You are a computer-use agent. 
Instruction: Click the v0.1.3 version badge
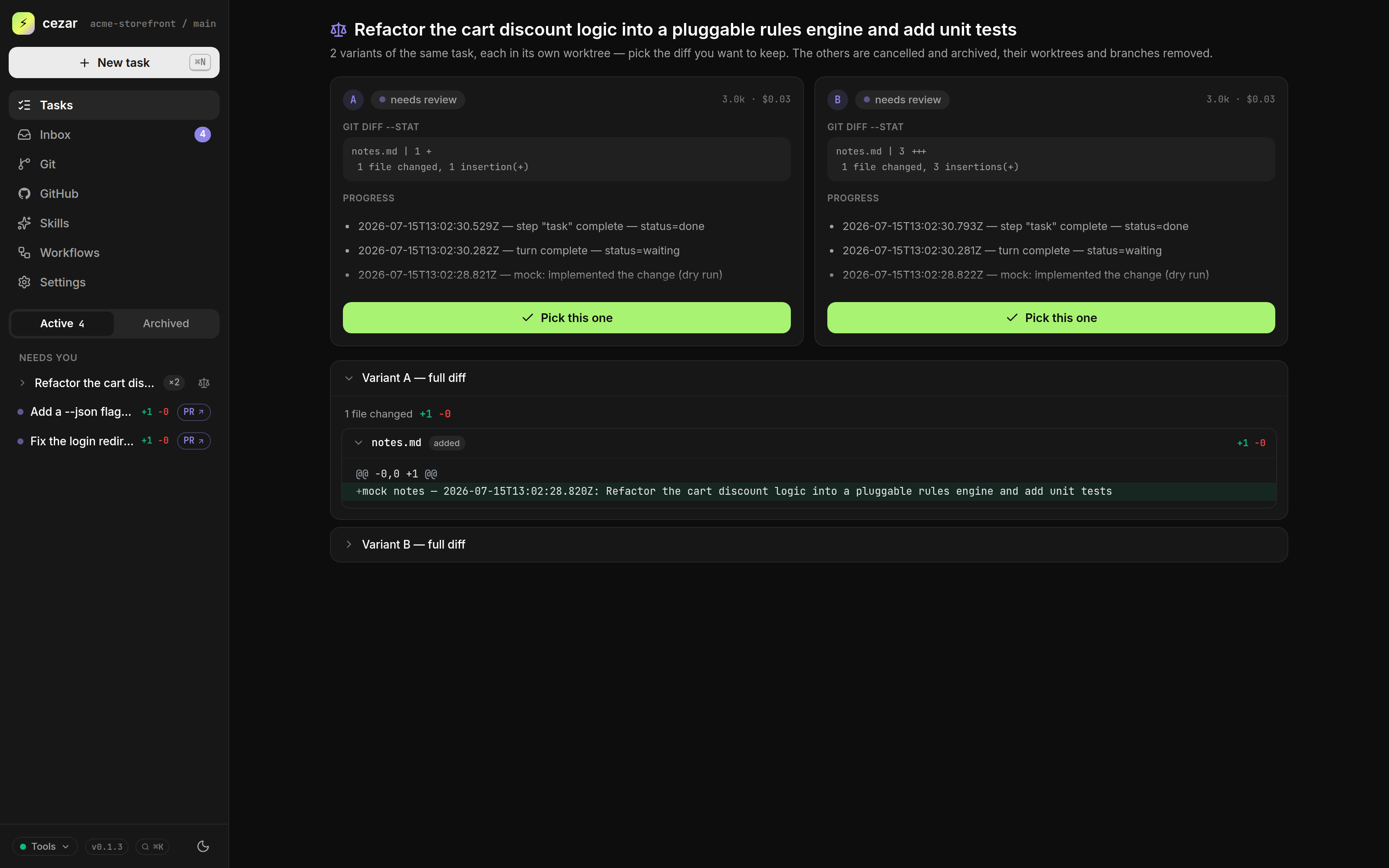point(107,847)
